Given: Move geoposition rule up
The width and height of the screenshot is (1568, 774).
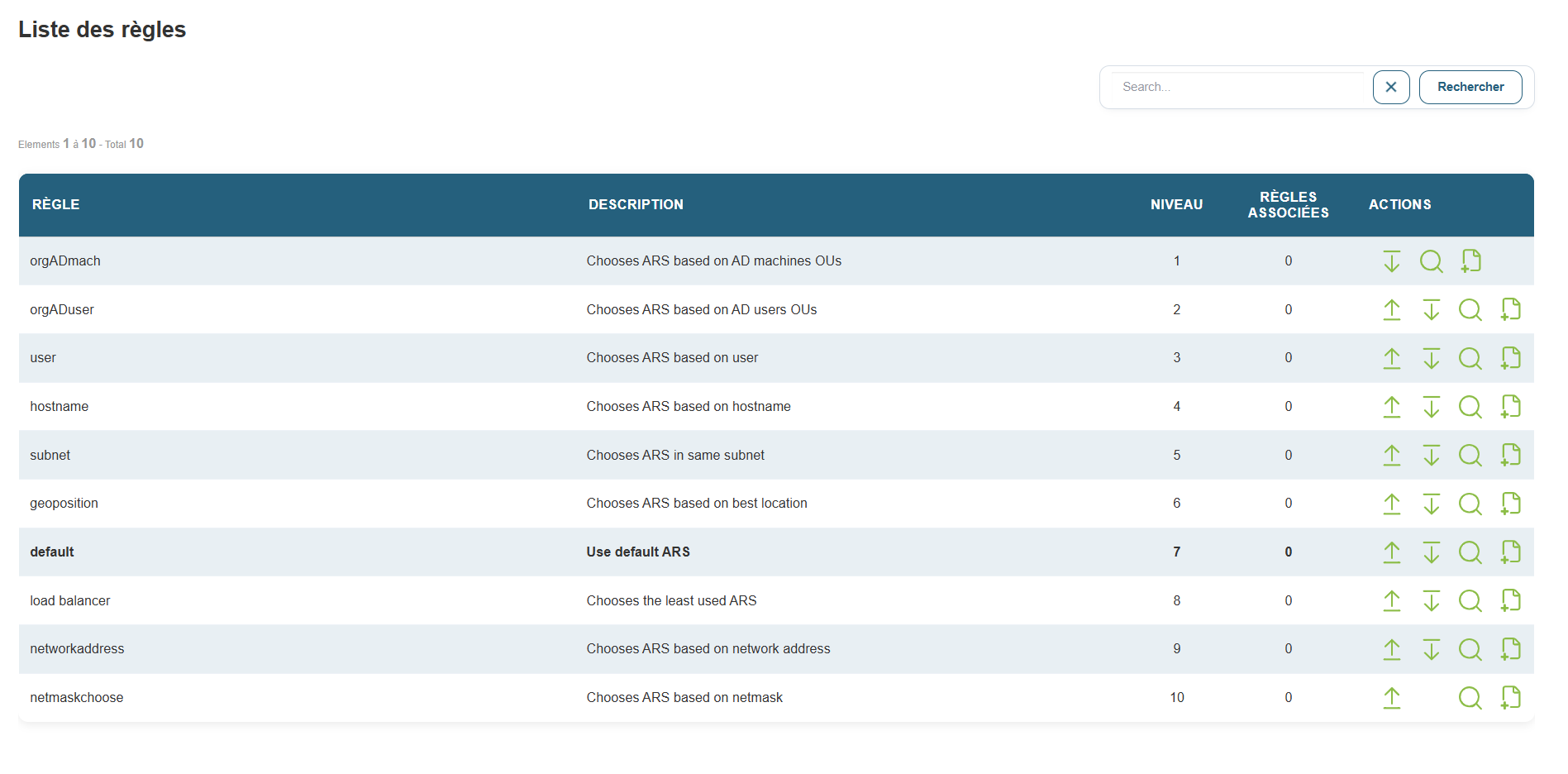Looking at the screenshot, I should 1391,504.
